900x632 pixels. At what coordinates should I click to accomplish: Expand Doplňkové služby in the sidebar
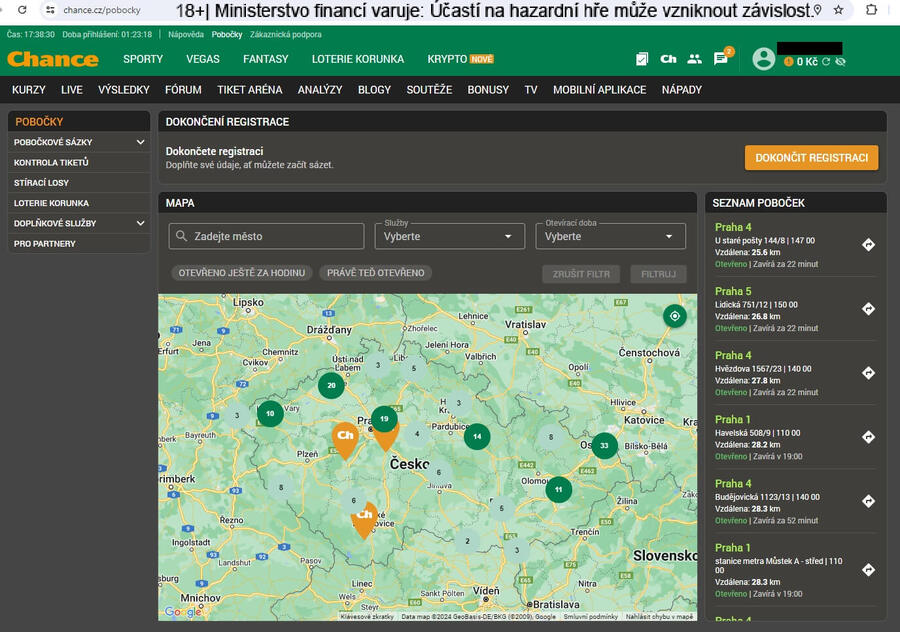tap(79, 223)
